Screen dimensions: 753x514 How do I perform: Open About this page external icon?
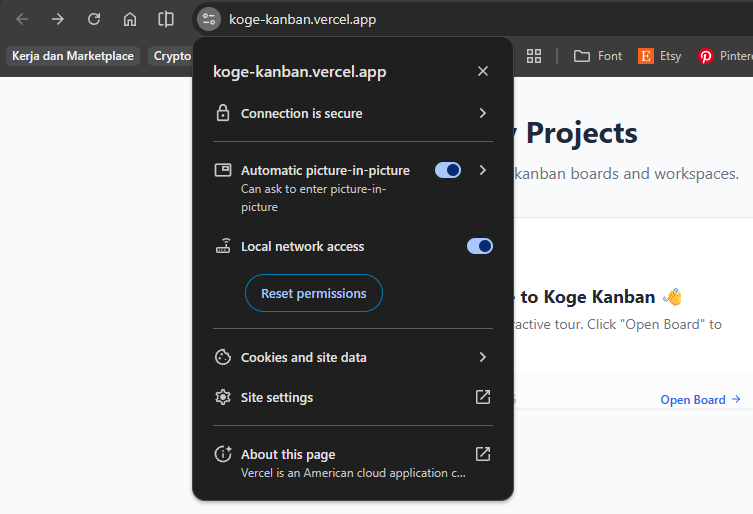click(x=482, y=454)
